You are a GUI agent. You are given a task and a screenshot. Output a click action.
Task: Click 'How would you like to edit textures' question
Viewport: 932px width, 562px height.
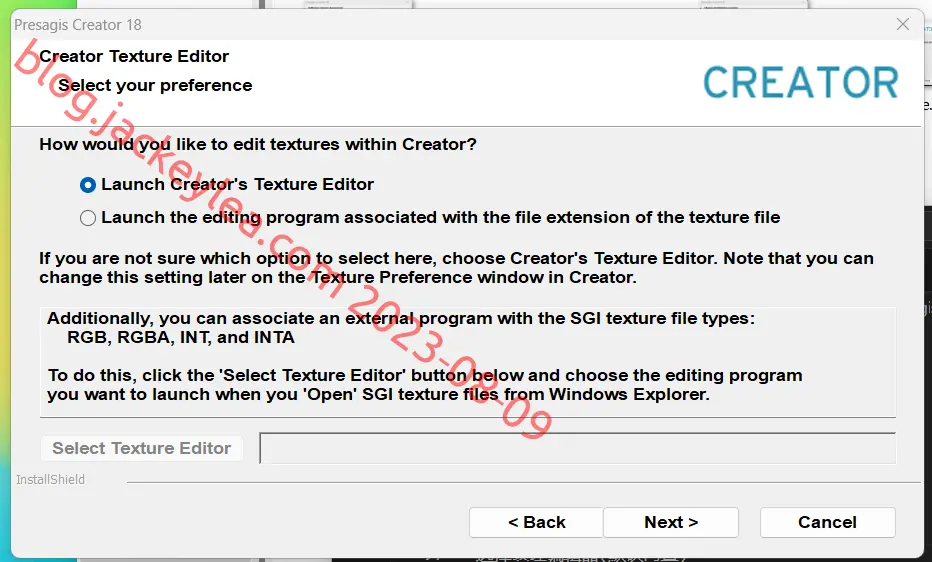[x=257, y=144]
